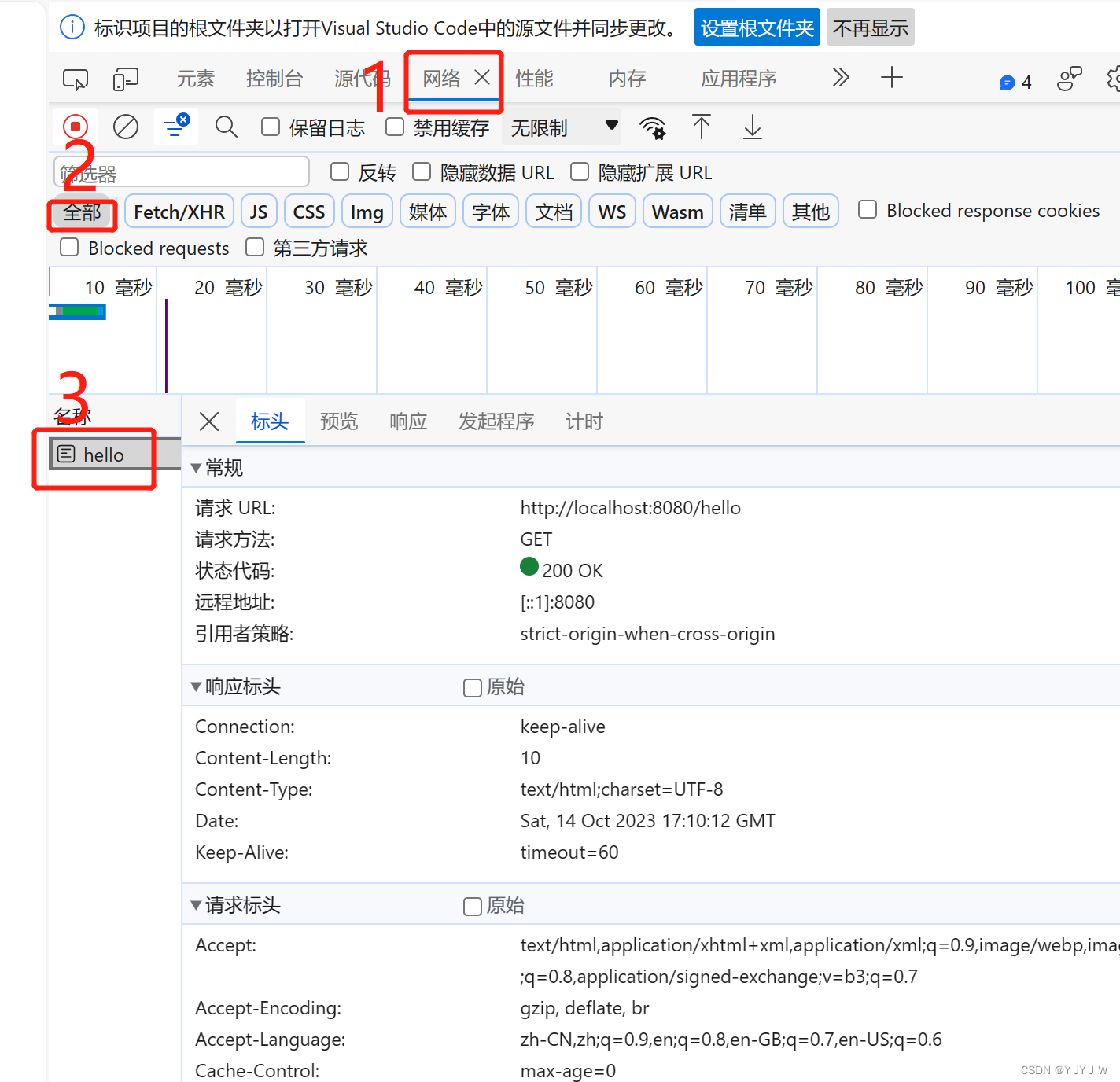This screenshot has width=1120, height=1082.
Task: Enable Blocked response cookies filter
Action: coord(867,209)
